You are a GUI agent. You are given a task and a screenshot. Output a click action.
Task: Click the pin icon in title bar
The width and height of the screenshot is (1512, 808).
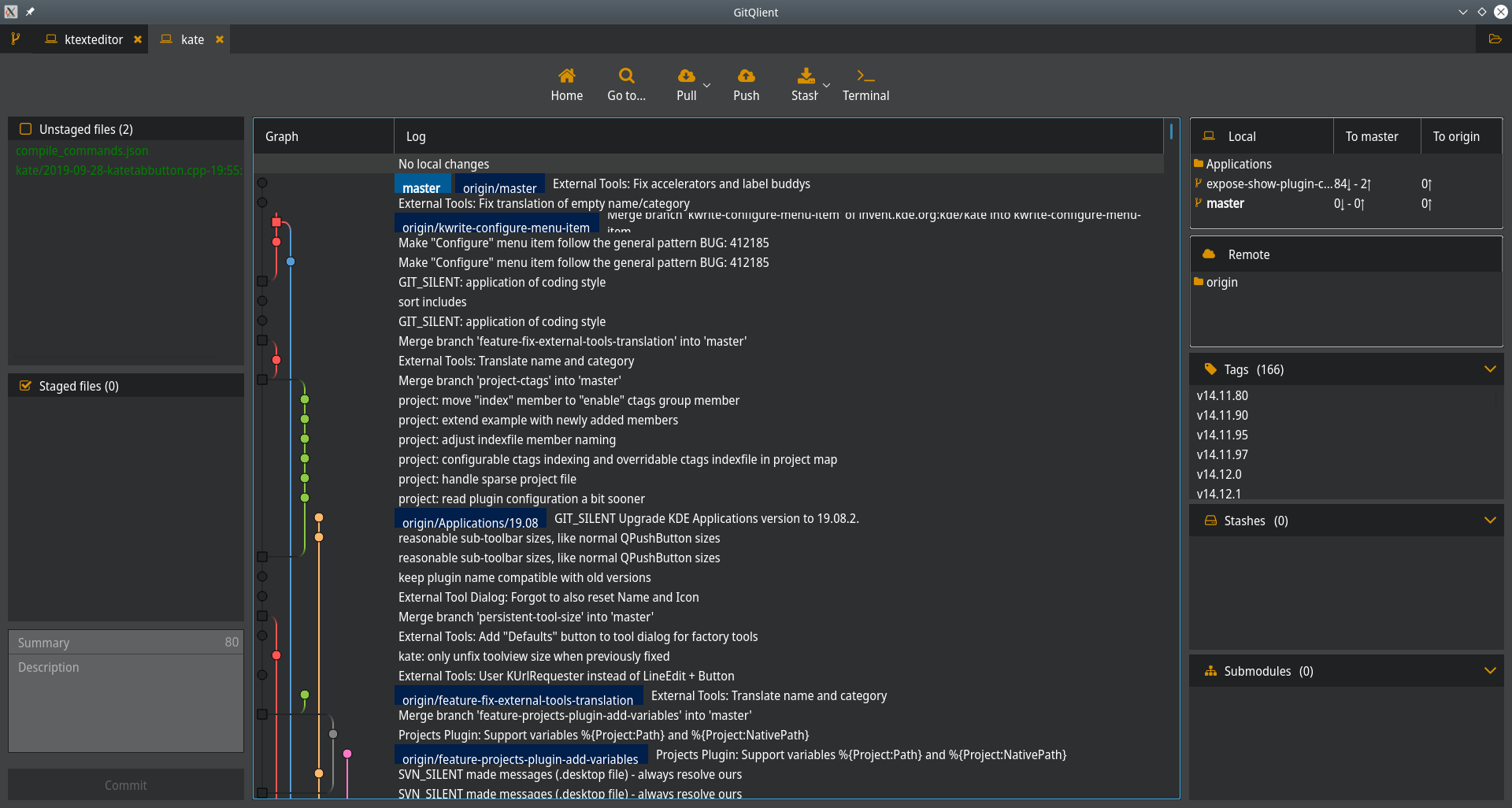pos(30,12)
